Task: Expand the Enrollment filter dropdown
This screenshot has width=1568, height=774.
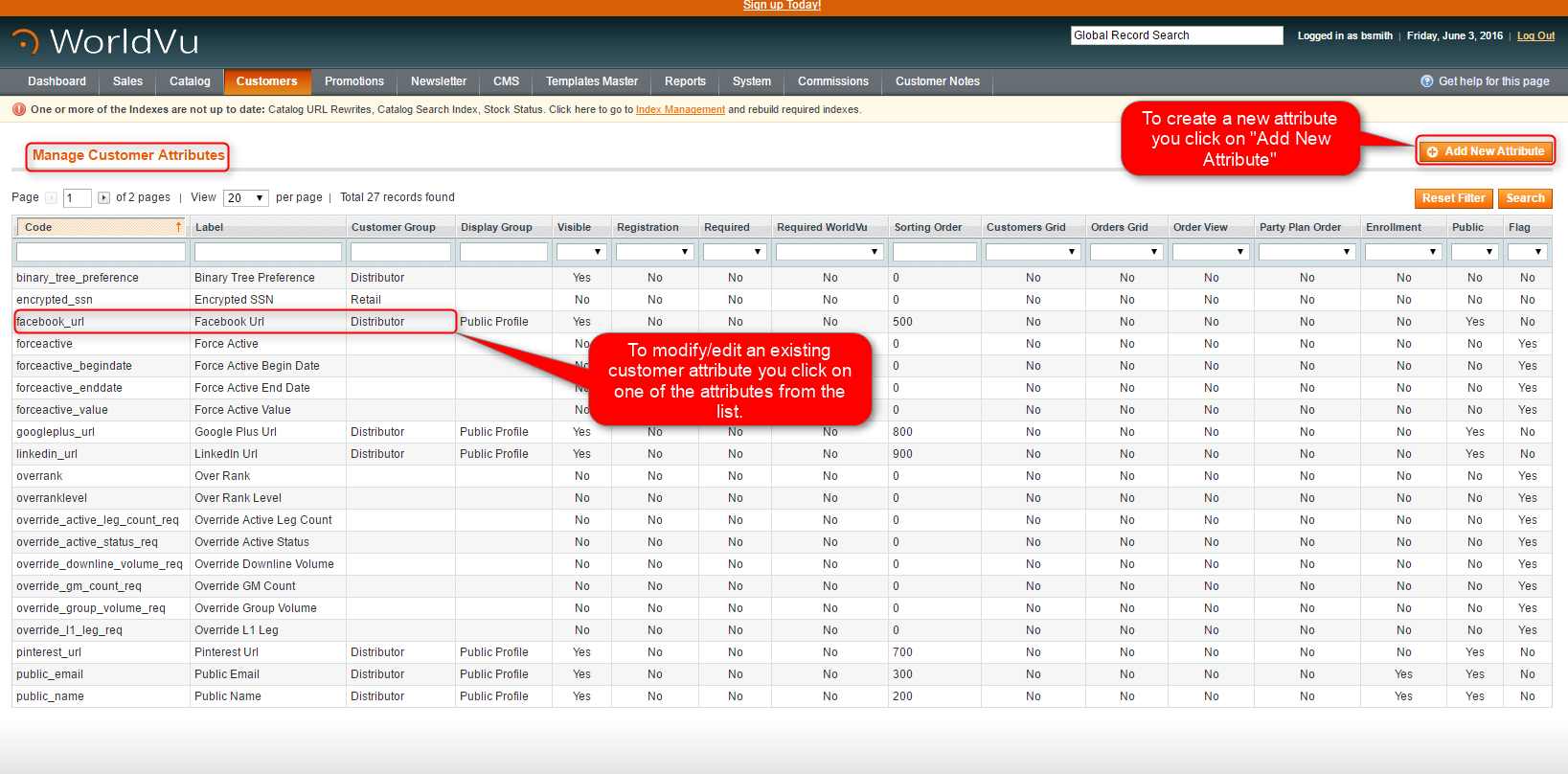Action: pyautogui.click(x=1403, y=252)
